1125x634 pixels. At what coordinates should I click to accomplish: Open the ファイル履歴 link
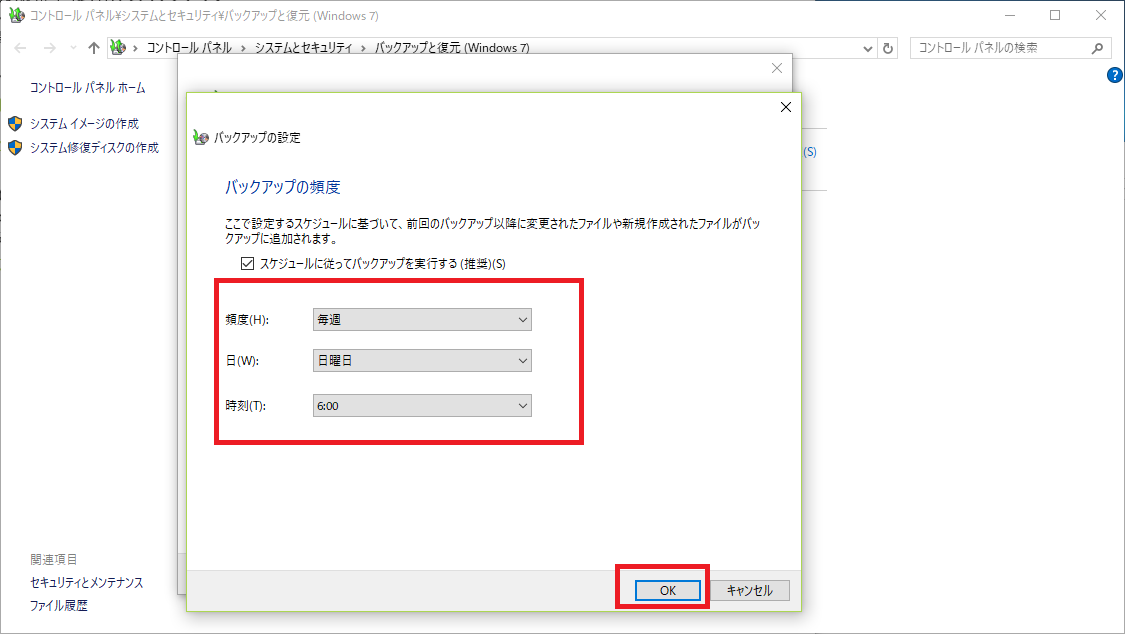(59, 605)
